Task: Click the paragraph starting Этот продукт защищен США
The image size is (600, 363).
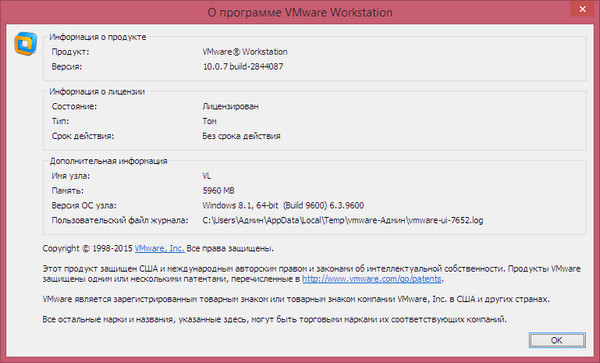Action: point(311,274)
